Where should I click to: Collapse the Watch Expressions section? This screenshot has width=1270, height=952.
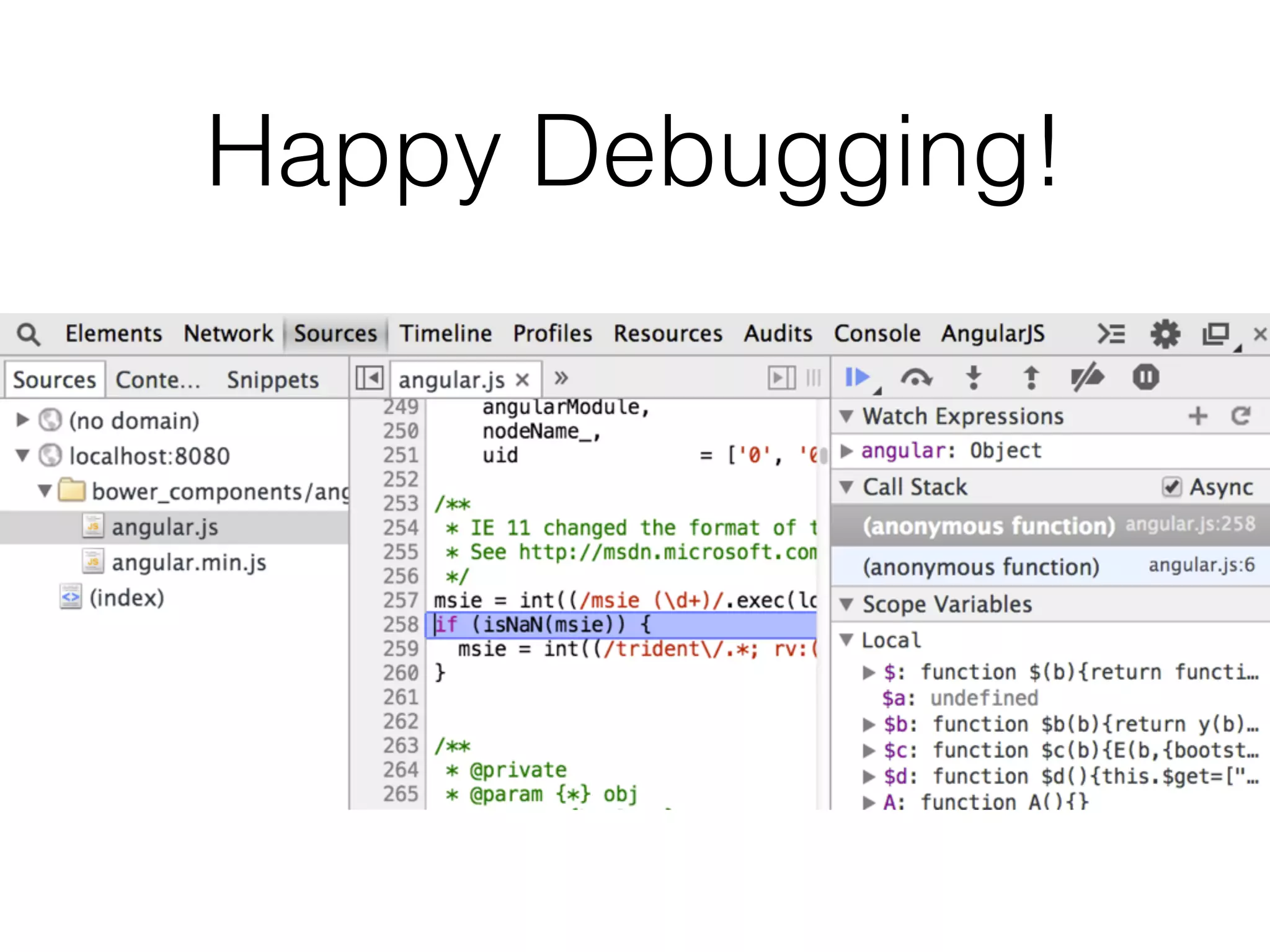coord(846,416)
